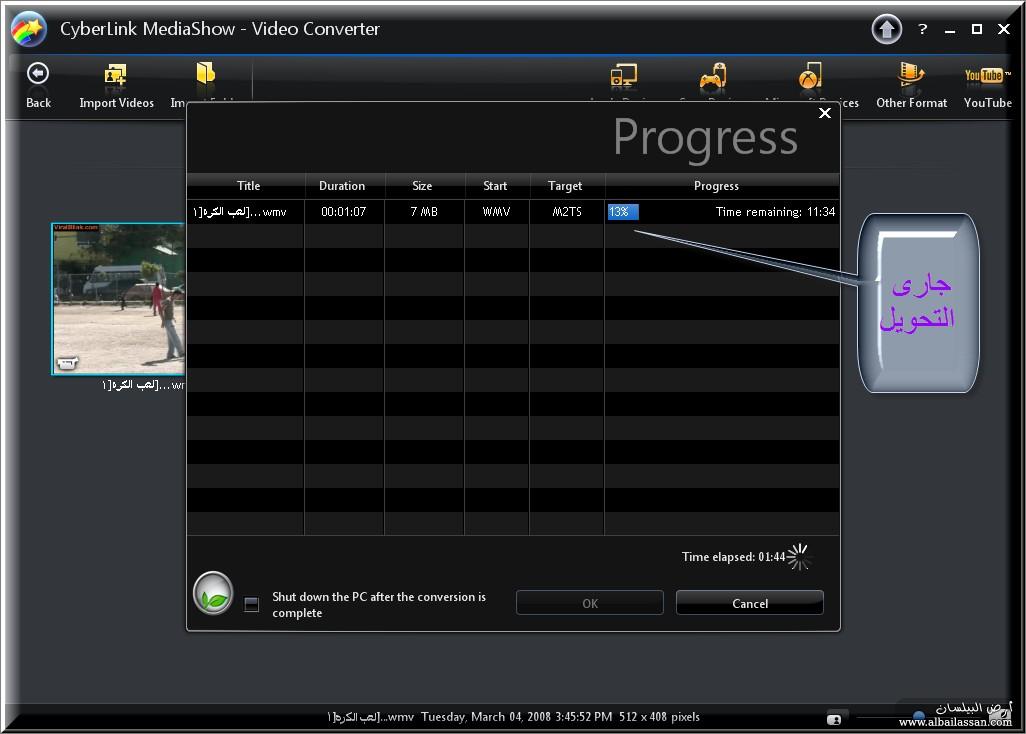Click the green leaf eco icon

click(213, 593)
